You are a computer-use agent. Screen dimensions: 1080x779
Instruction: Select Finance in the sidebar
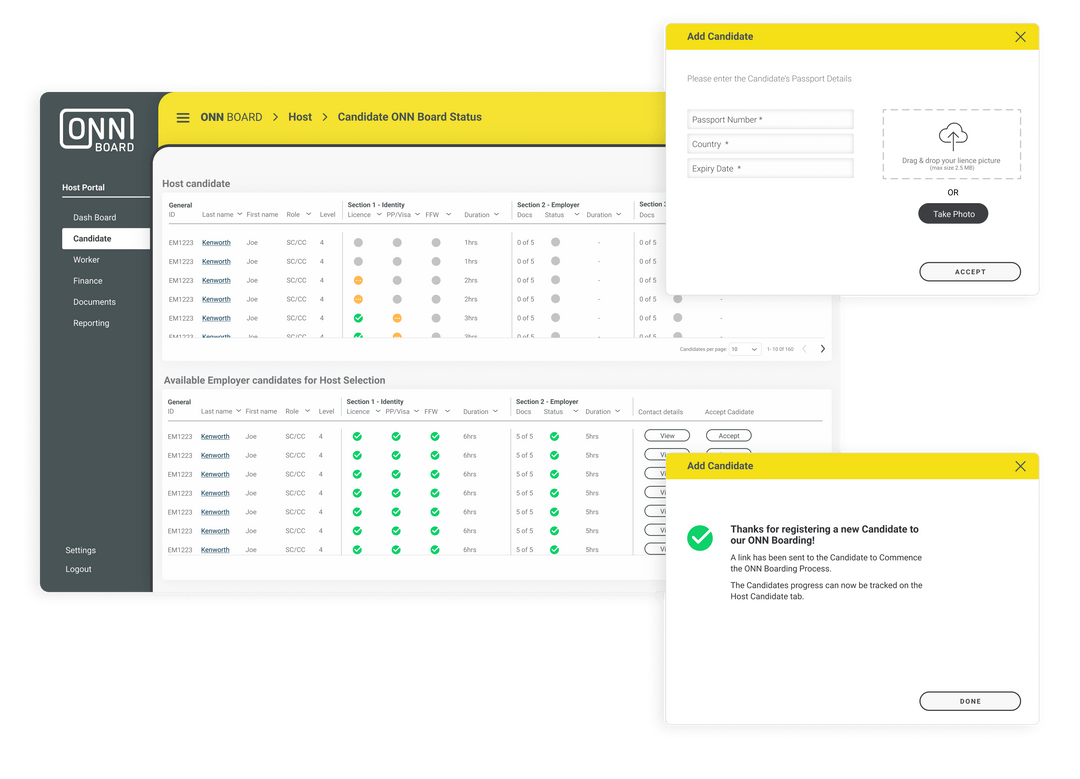(x=88, y=281)
